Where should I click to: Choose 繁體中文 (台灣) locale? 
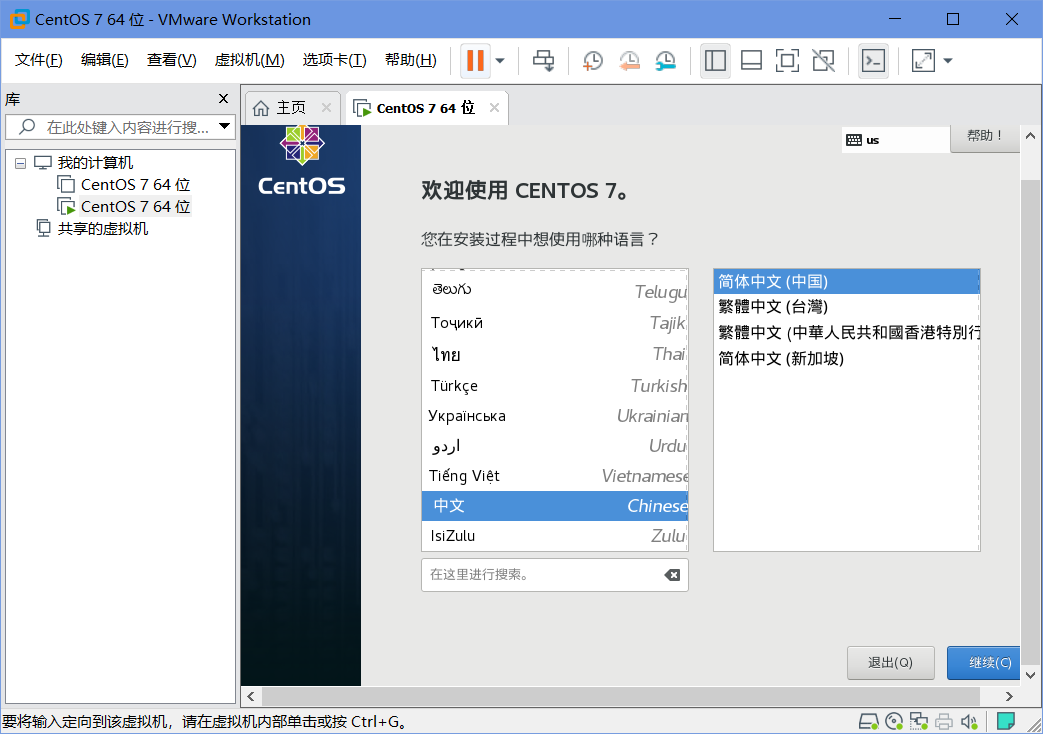tap(846, 307)
